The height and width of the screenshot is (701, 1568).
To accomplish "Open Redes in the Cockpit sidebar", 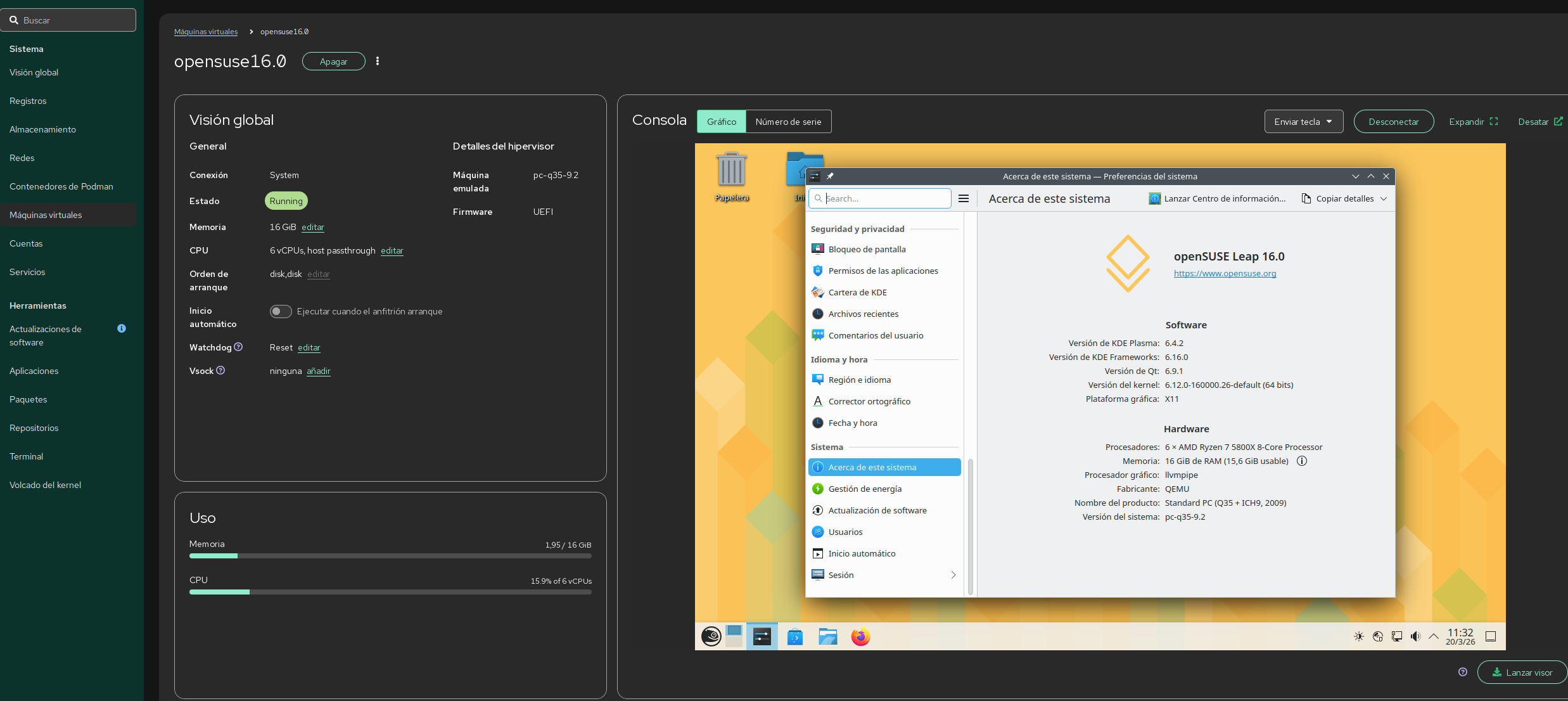I will point(22,158).
